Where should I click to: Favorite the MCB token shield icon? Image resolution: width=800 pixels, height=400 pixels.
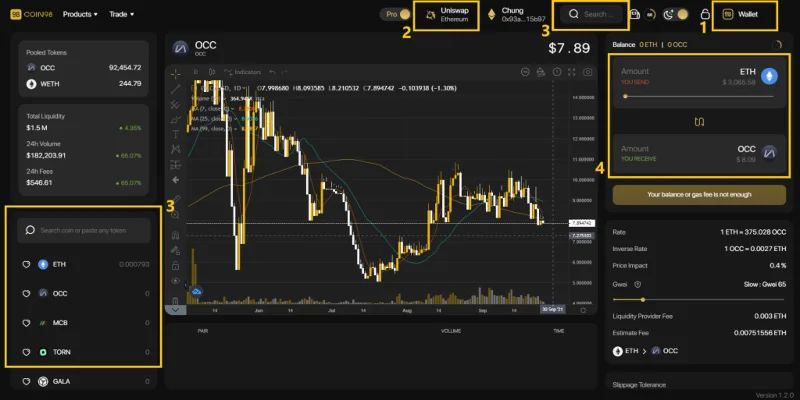point(27,323)
